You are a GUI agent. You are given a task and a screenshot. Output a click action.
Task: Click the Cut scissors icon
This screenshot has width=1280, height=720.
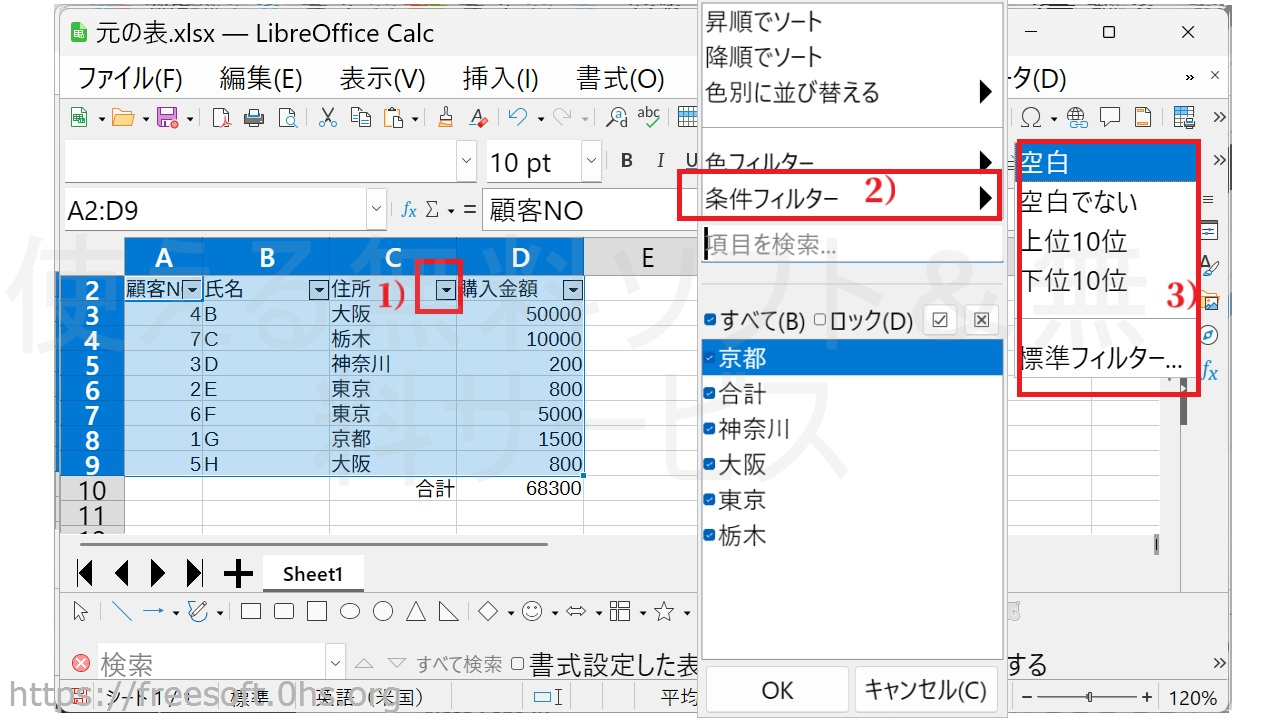[327, 118]
